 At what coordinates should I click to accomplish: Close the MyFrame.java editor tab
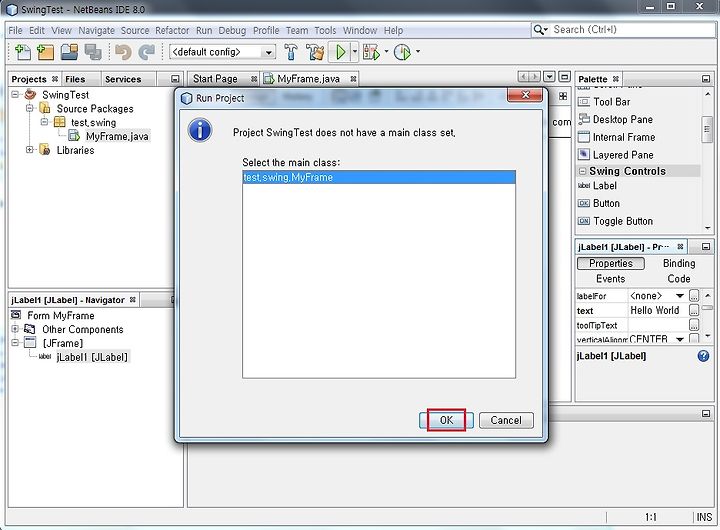353,79
